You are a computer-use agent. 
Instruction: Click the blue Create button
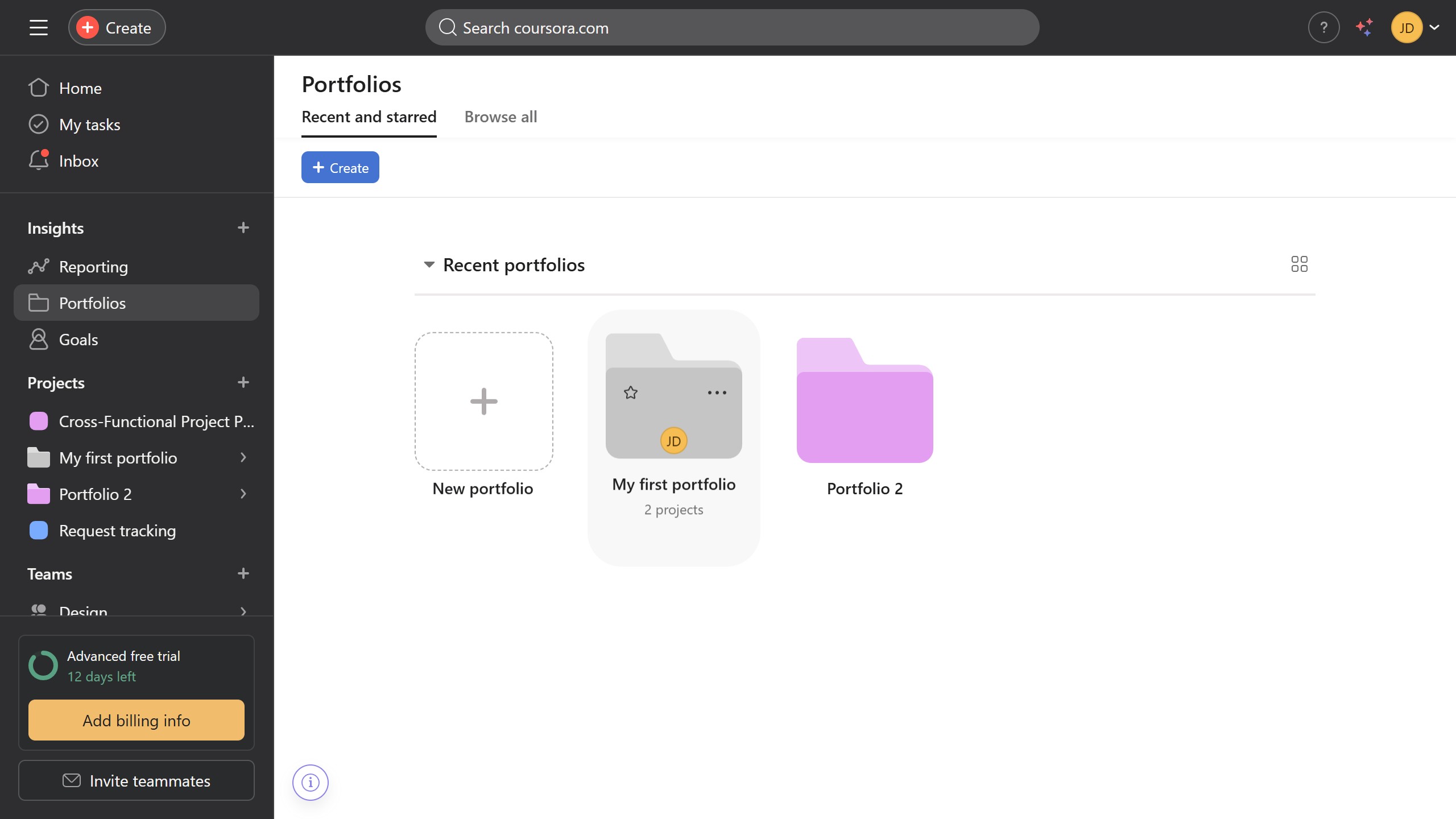pos(340,168)
